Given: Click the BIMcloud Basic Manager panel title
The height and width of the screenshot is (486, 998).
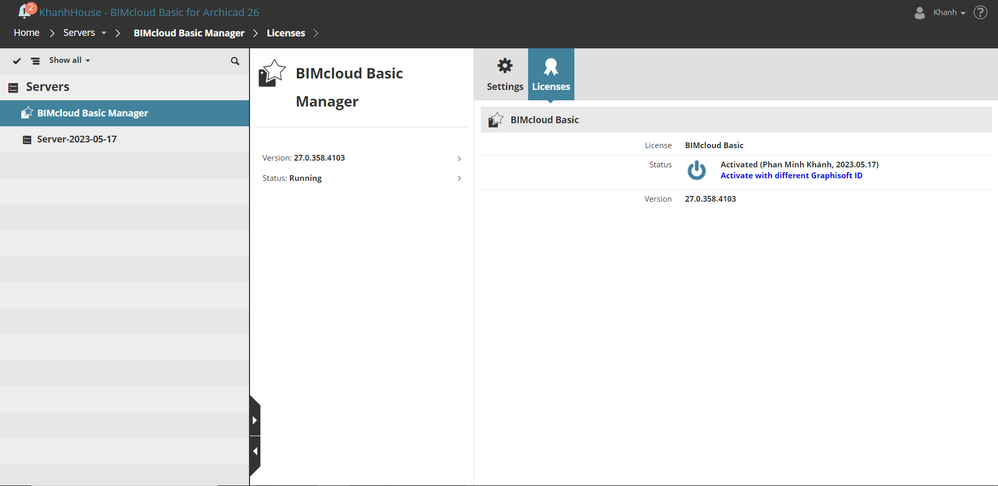Looking at the screenshot, I should [x=349, y=87].
